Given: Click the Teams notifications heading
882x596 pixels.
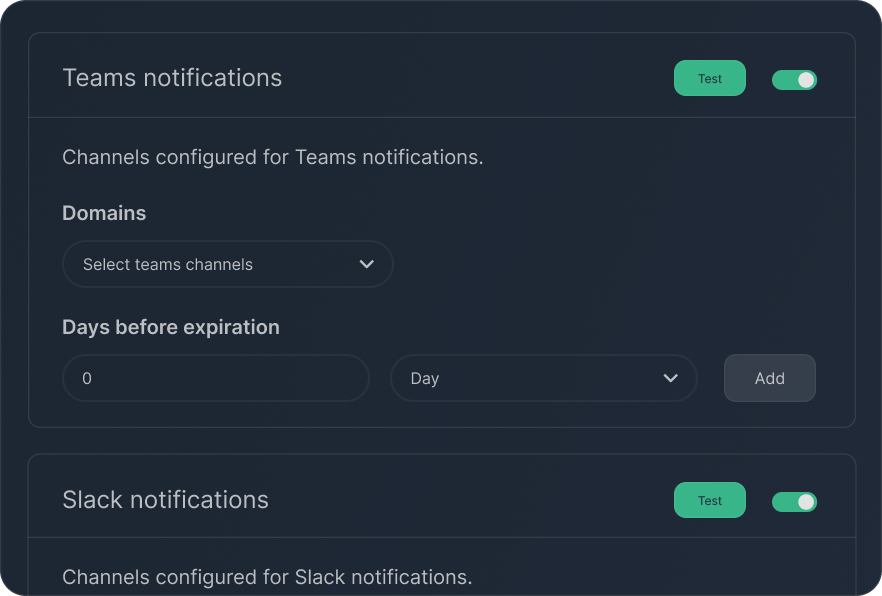Looking at the screenshot, I should click(x=172, y=78).
